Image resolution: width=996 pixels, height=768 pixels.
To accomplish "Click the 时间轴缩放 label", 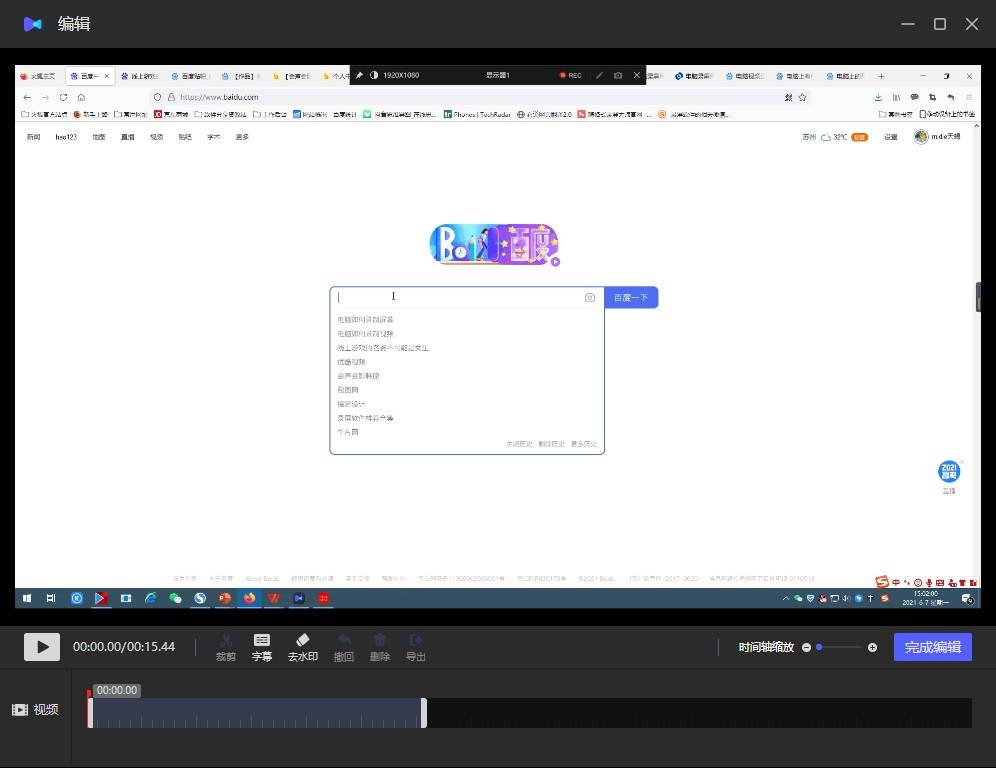I will 766,647.
